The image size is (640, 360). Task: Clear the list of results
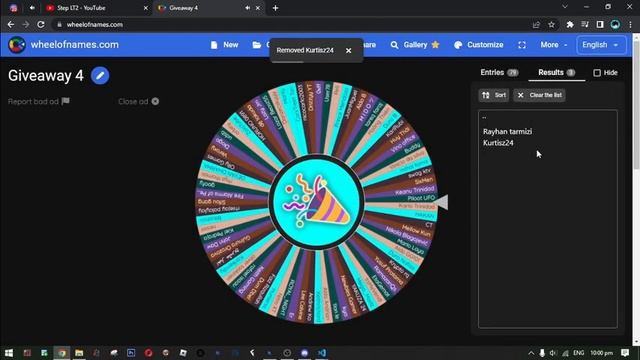(x=540, y=95)
